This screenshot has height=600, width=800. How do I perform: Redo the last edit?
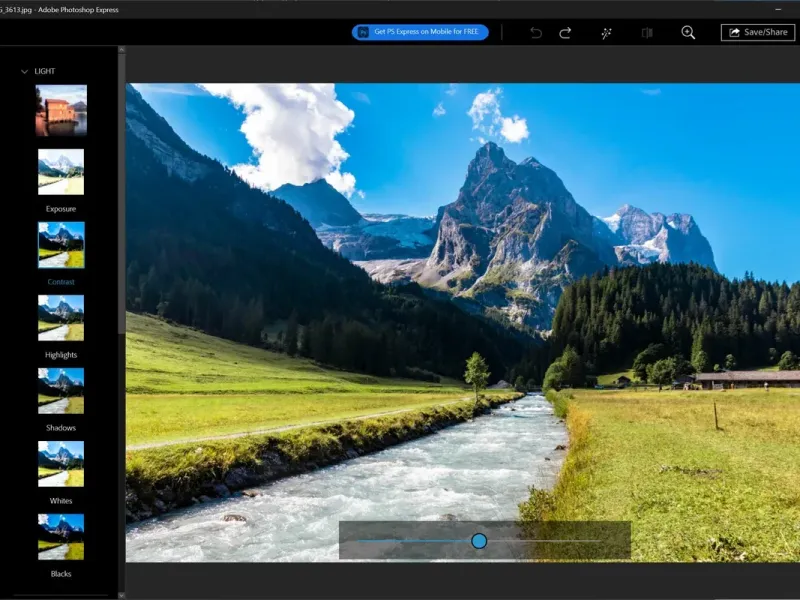tap(565, 33)
